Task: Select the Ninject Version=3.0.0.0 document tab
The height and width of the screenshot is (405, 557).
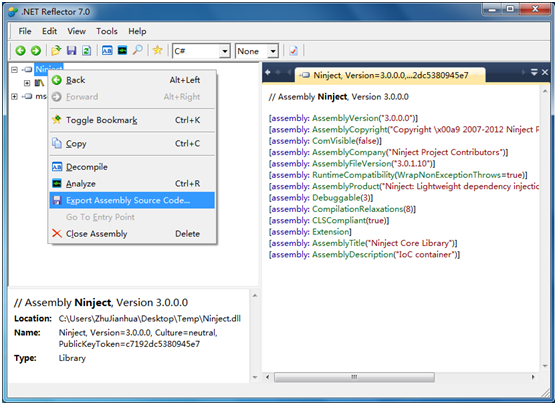Action: (x=390, y=75)
